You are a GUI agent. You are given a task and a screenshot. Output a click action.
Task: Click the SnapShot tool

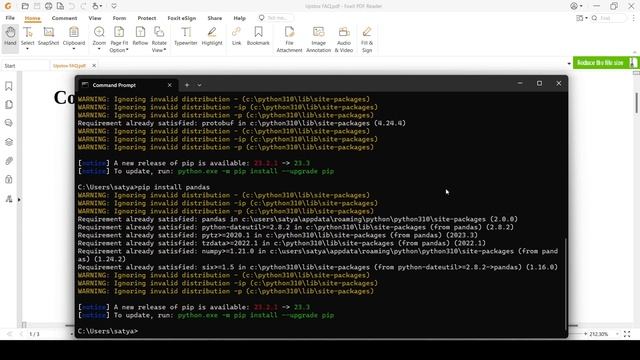point(48,36)
